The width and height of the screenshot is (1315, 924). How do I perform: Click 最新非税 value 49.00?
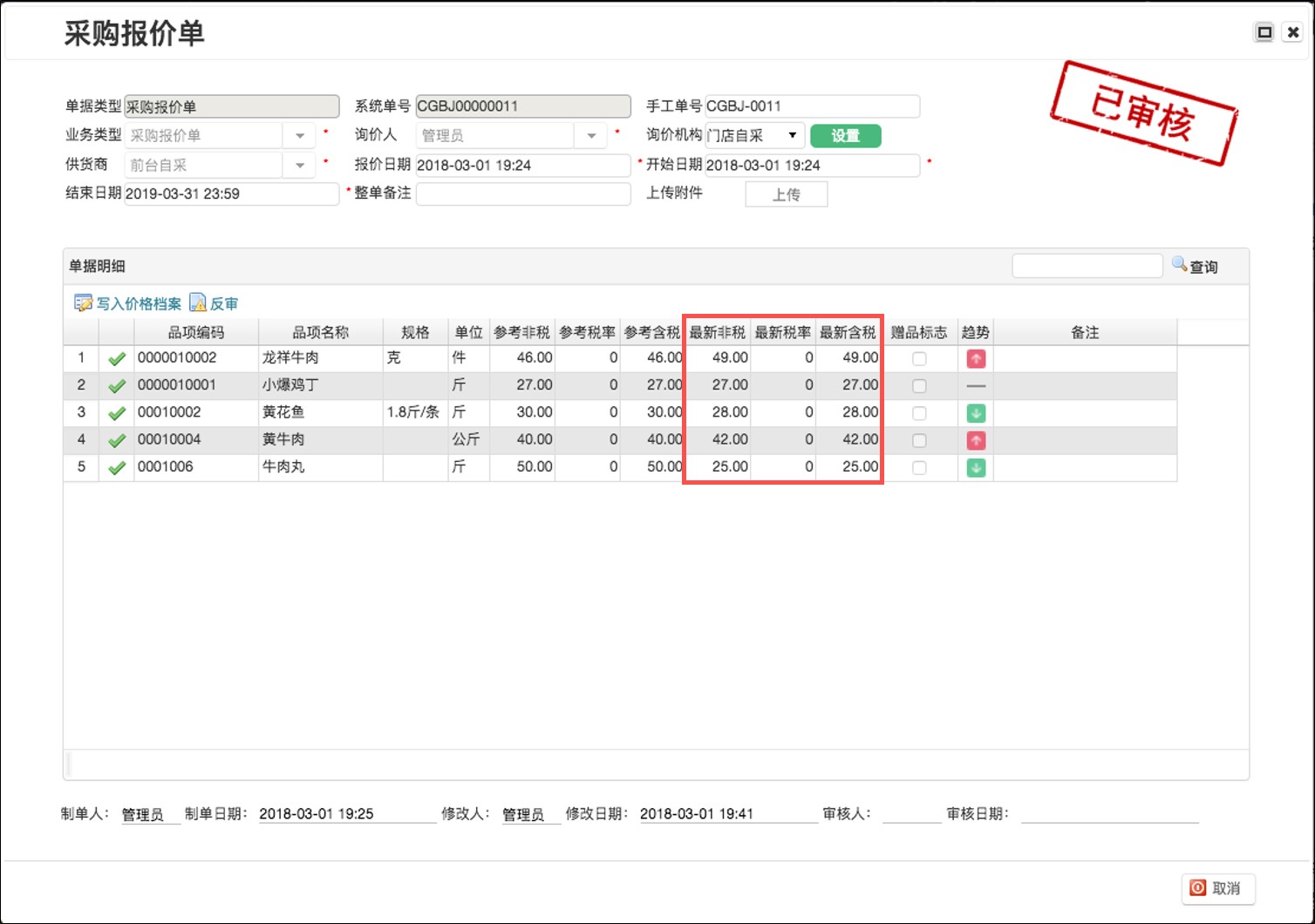coord(730,357)
